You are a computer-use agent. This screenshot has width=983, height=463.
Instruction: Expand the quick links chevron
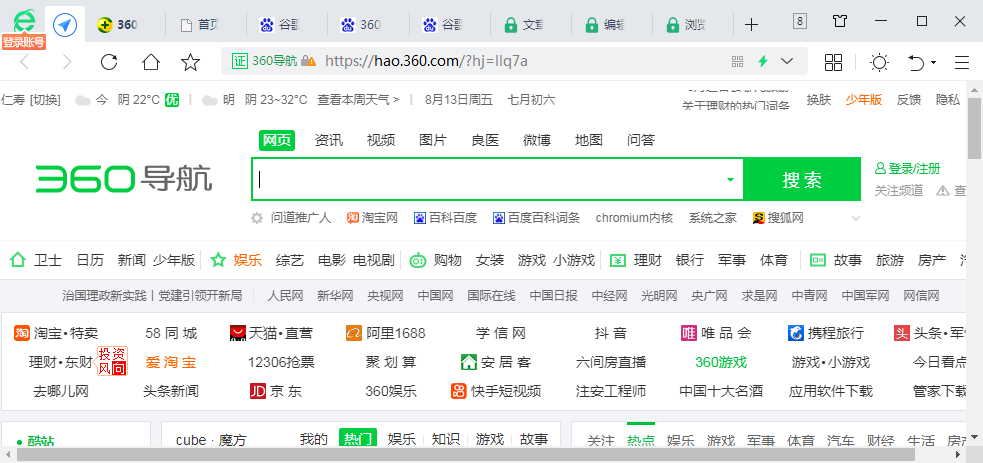[856, 219]
